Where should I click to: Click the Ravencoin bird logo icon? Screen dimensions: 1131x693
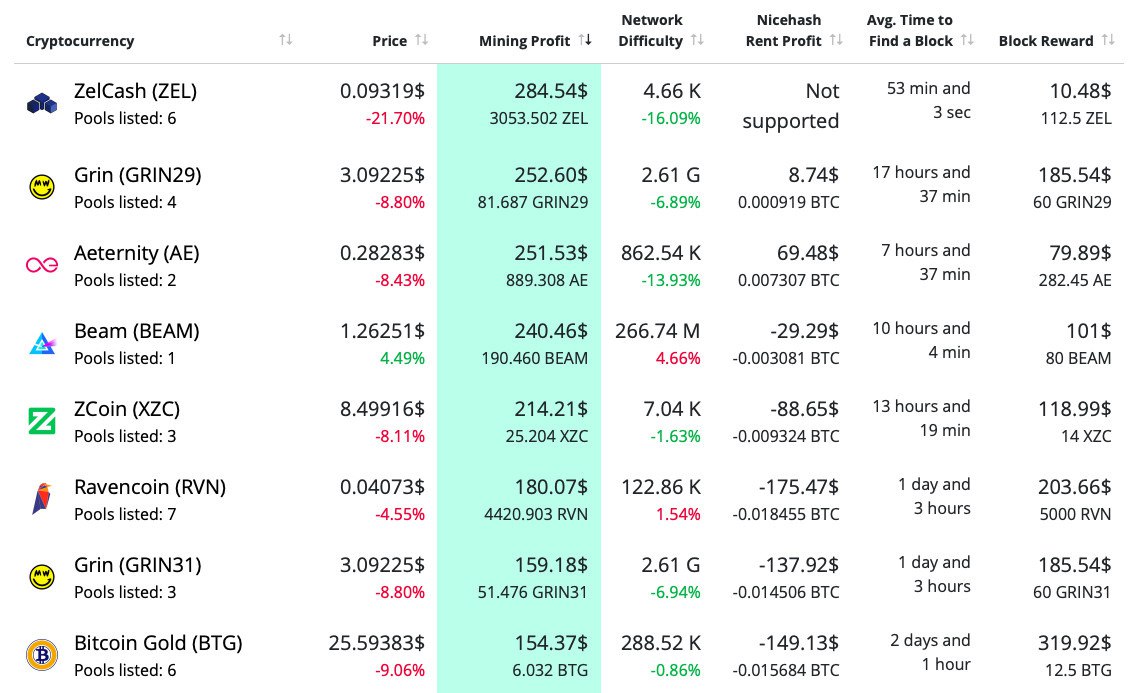[41, 499]
